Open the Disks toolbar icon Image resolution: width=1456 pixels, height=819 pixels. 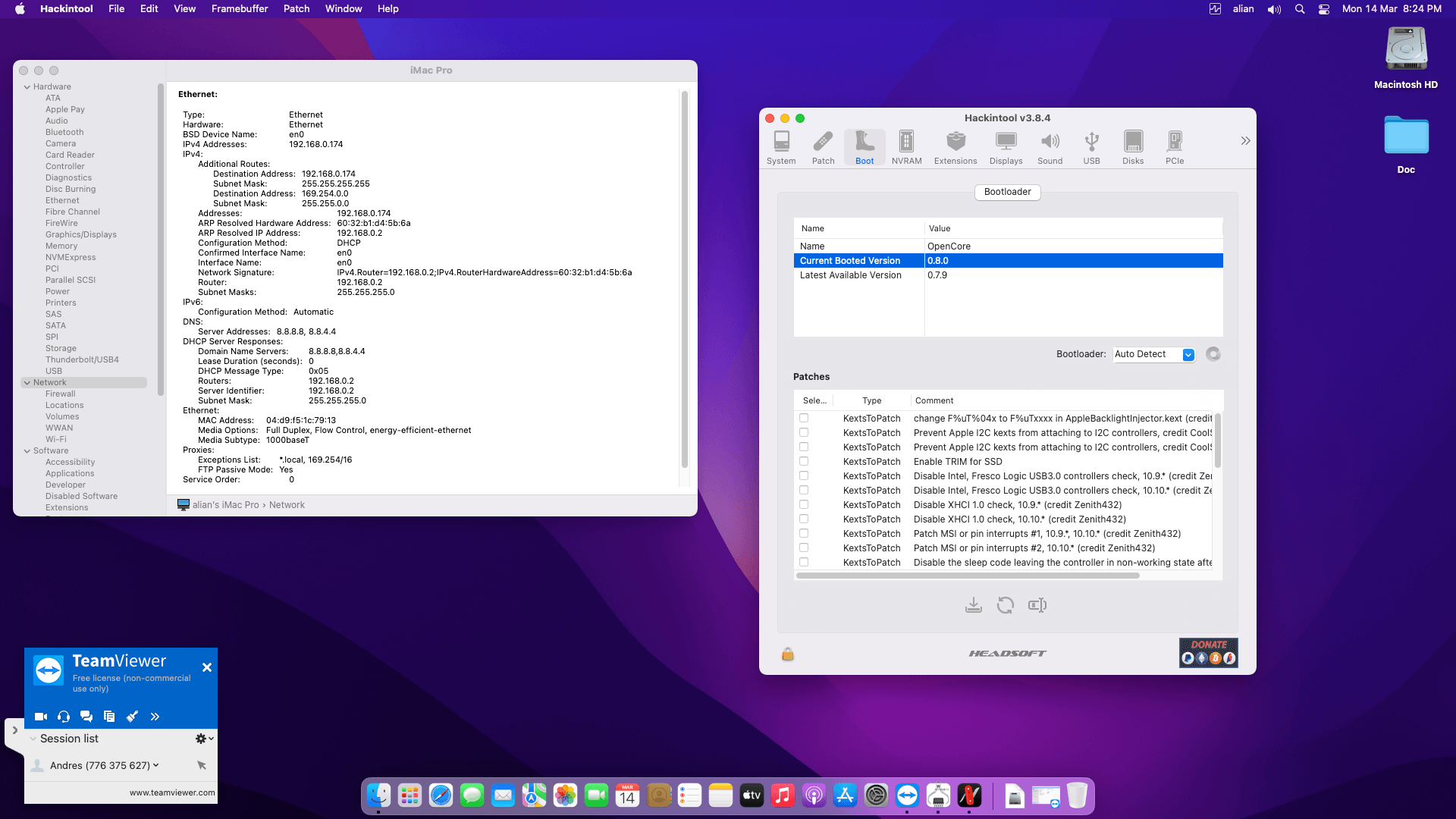[1133, 147]
